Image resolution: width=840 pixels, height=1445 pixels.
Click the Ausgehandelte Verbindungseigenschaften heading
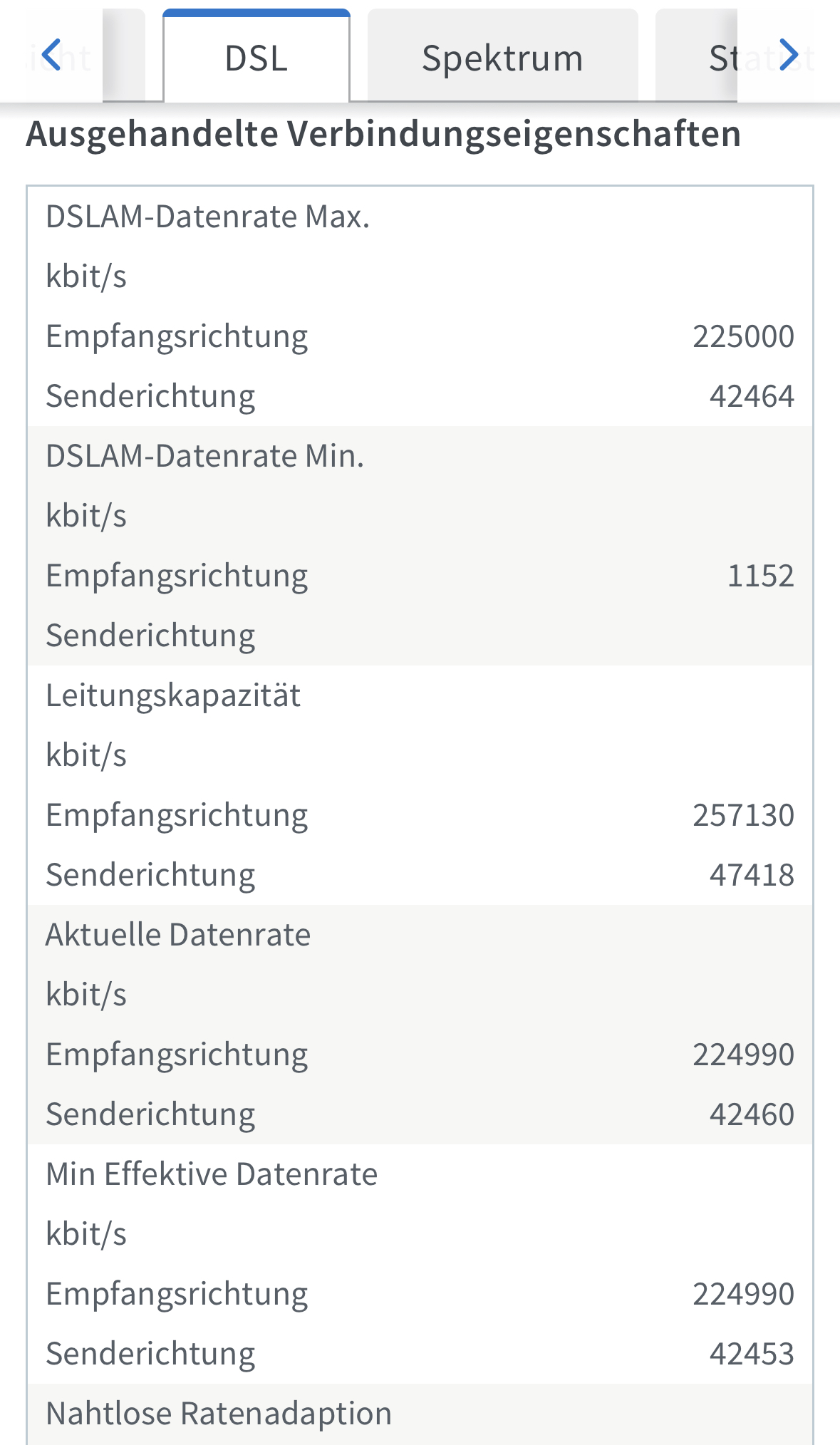(x=383, y=134)
